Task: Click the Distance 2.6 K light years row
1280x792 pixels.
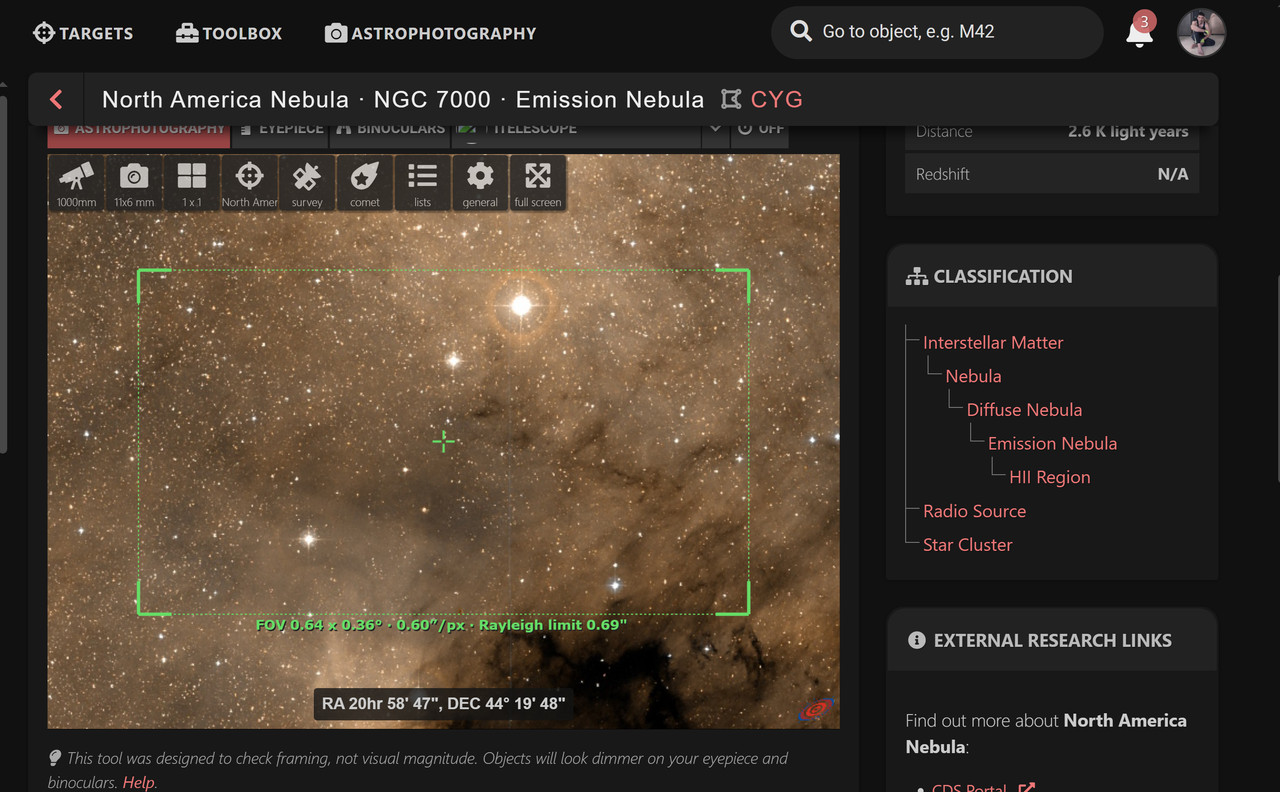Action: pyautogui.click(x=1052, y=132)
